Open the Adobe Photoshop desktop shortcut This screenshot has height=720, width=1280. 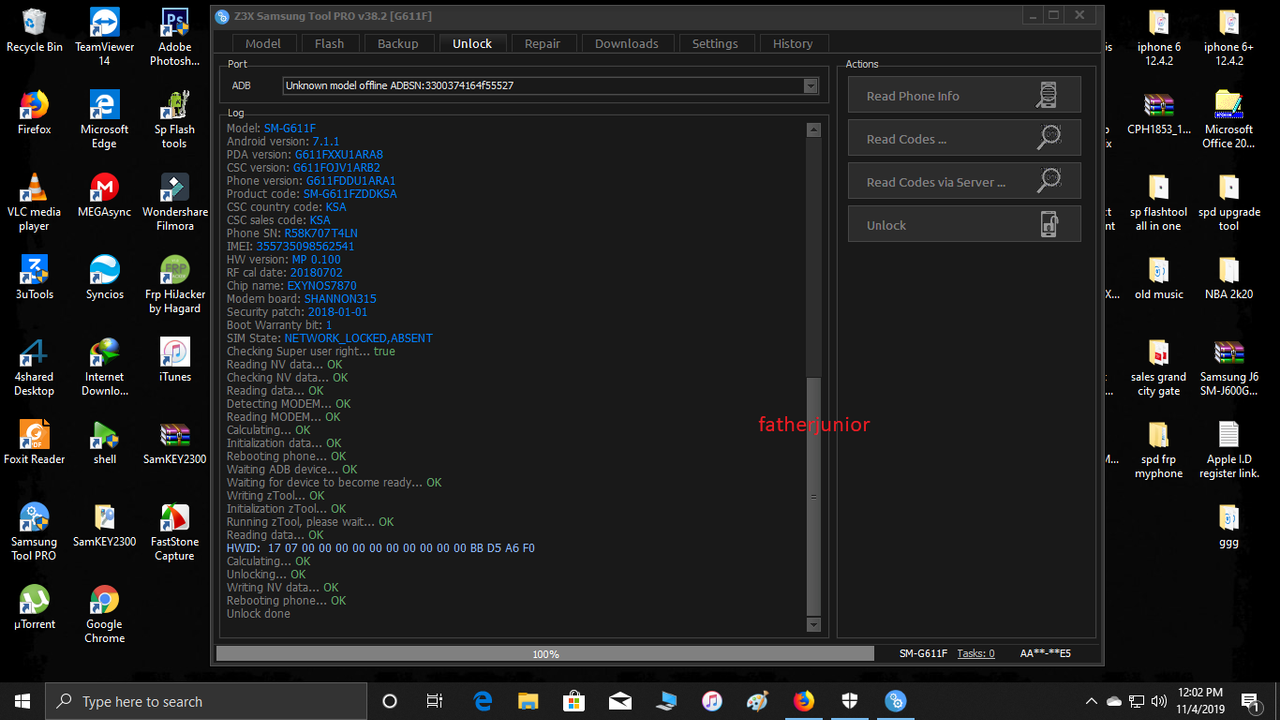(x=174, y=37)
